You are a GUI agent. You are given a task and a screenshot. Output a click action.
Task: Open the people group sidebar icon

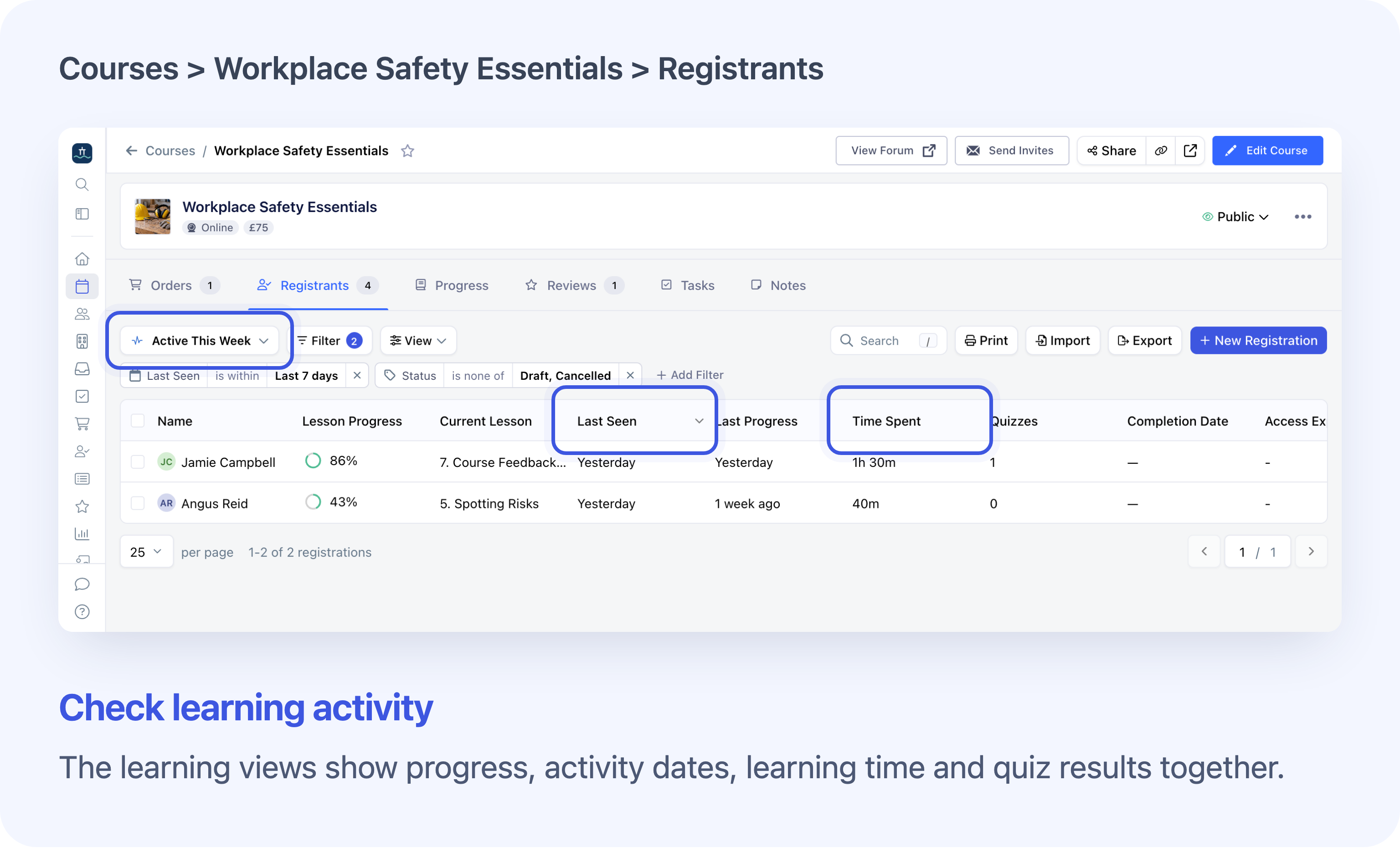[x=82, y=314]
